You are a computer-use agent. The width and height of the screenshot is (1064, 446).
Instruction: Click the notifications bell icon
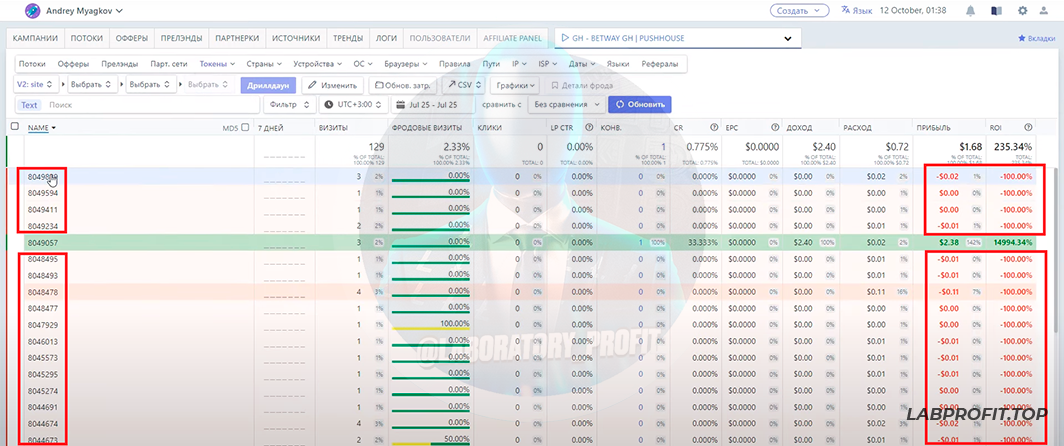coord(970,11)
